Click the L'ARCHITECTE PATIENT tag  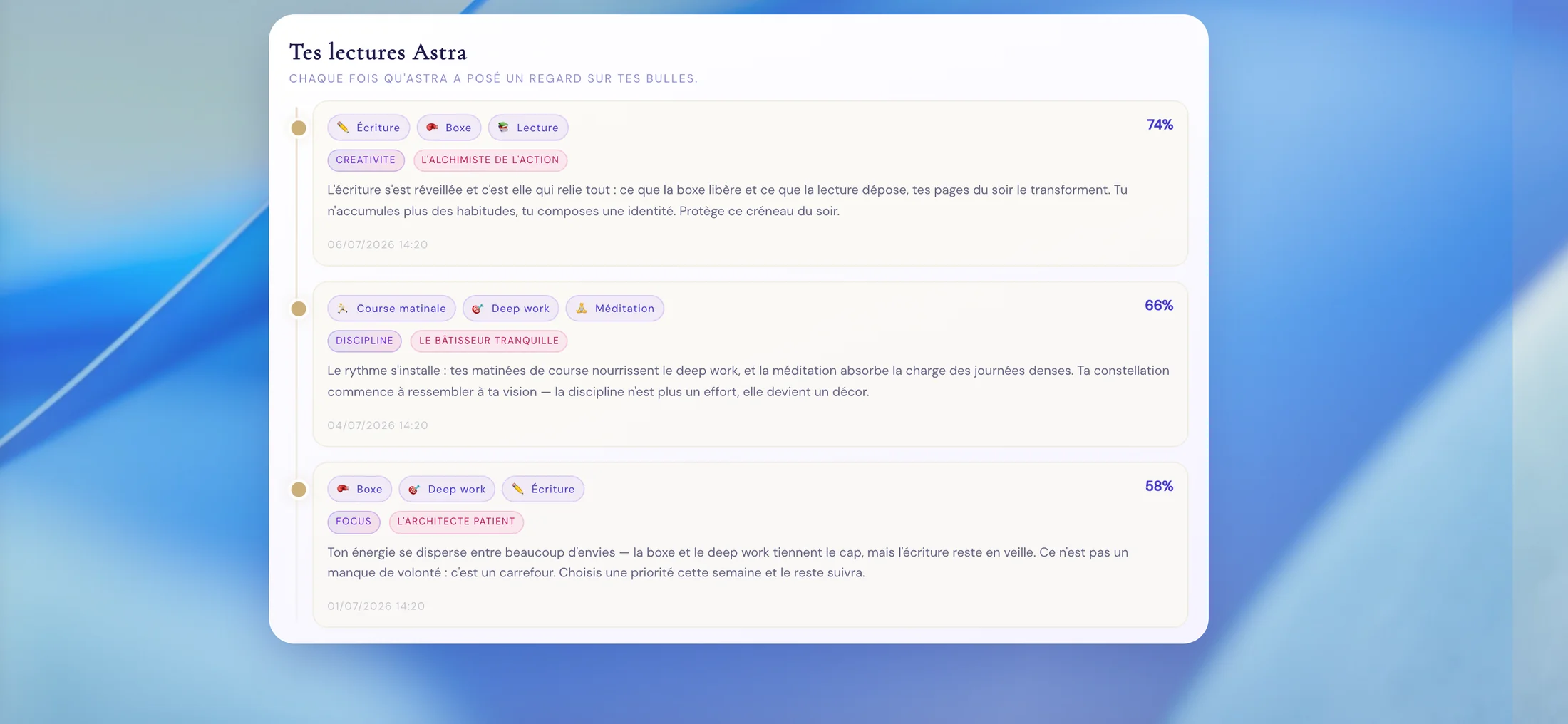[456, 522]
